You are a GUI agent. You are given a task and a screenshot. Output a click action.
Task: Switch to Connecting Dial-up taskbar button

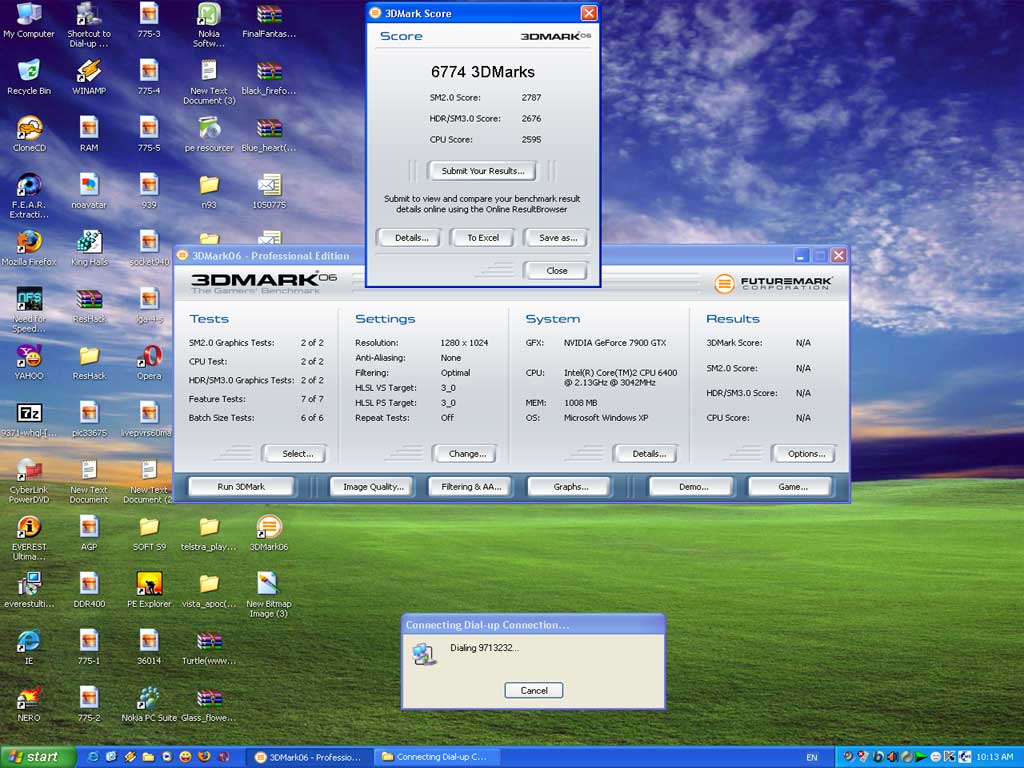[x=438, y=758]
